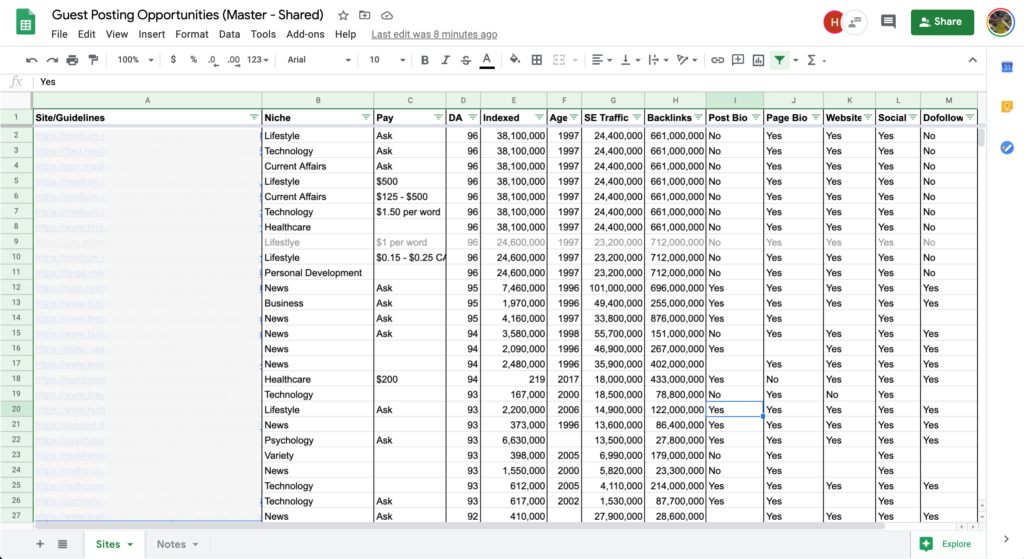
Task: Open the text color picker
Action: click(487, 60)
